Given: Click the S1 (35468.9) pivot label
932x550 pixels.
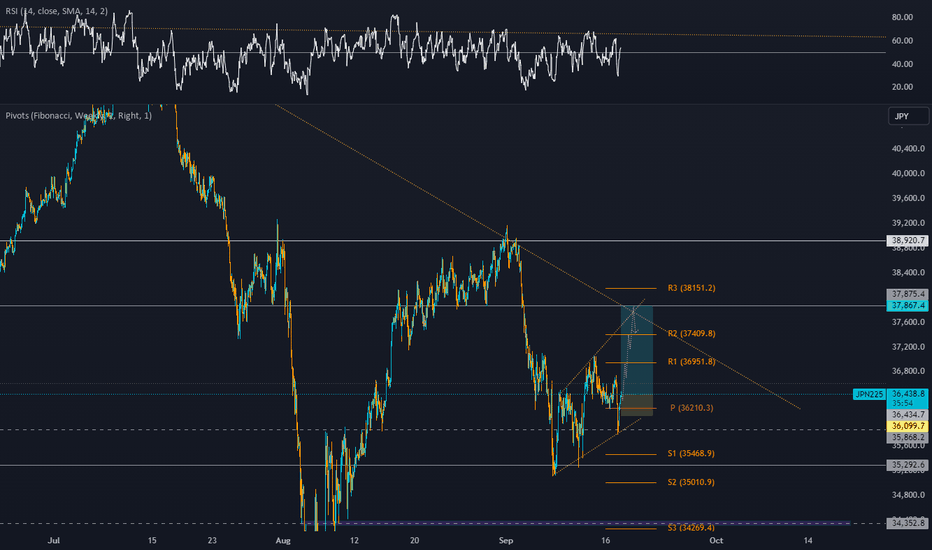Looking at the screenshot, I should (691, 454).
